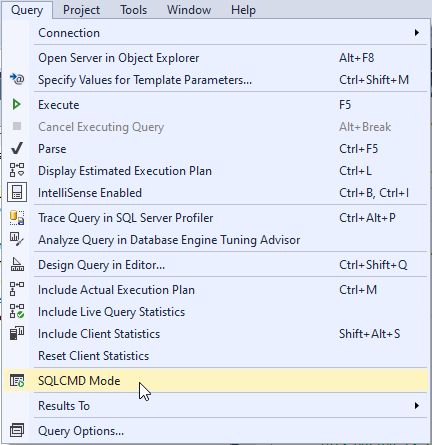Click the Specify Values for Template Parameters icon
Image resolution: width=432 pixels, height=445 pixels.
click(17, 80)
